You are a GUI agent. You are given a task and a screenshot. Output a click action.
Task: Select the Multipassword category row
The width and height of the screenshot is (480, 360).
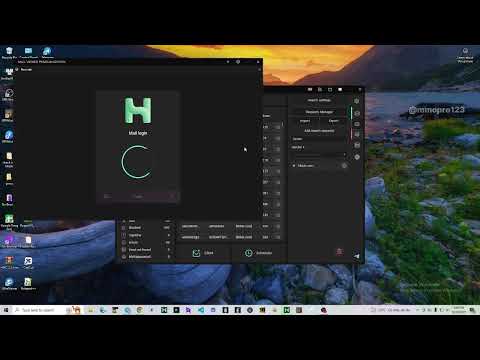click(x=146, y=257)
